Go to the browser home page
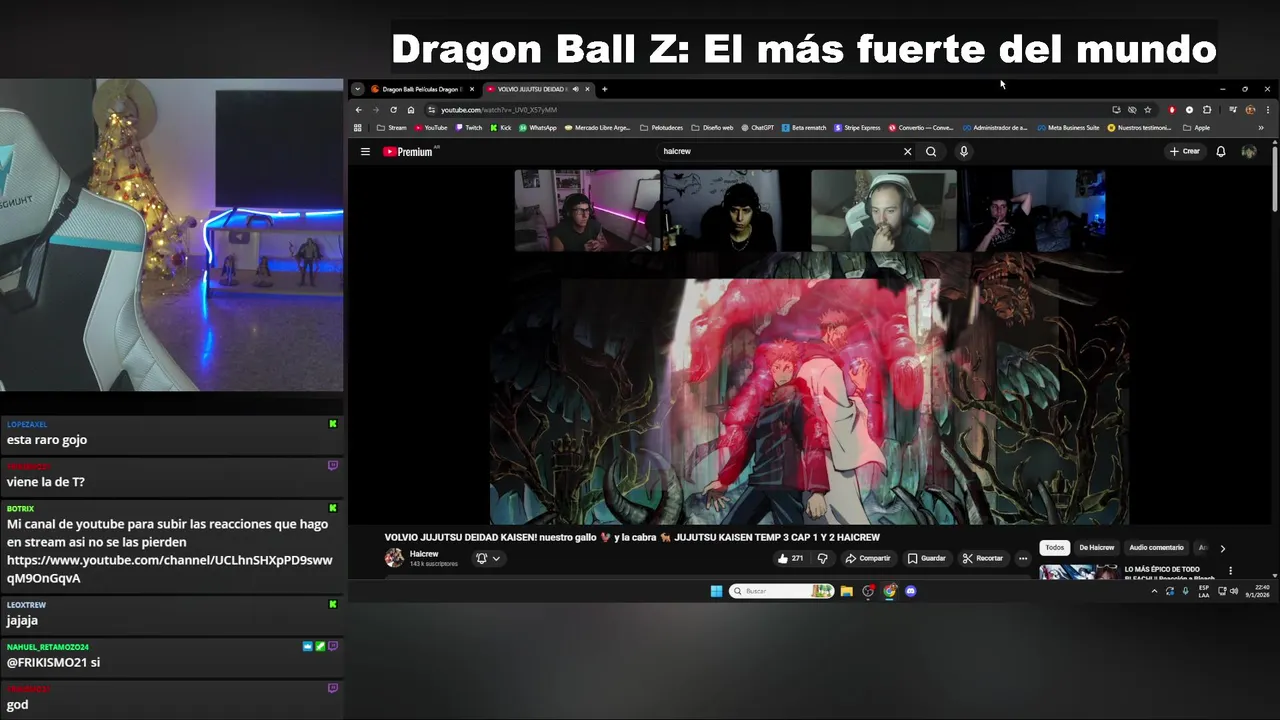This screenshot has width=1280, height=720. click(410, 110)
